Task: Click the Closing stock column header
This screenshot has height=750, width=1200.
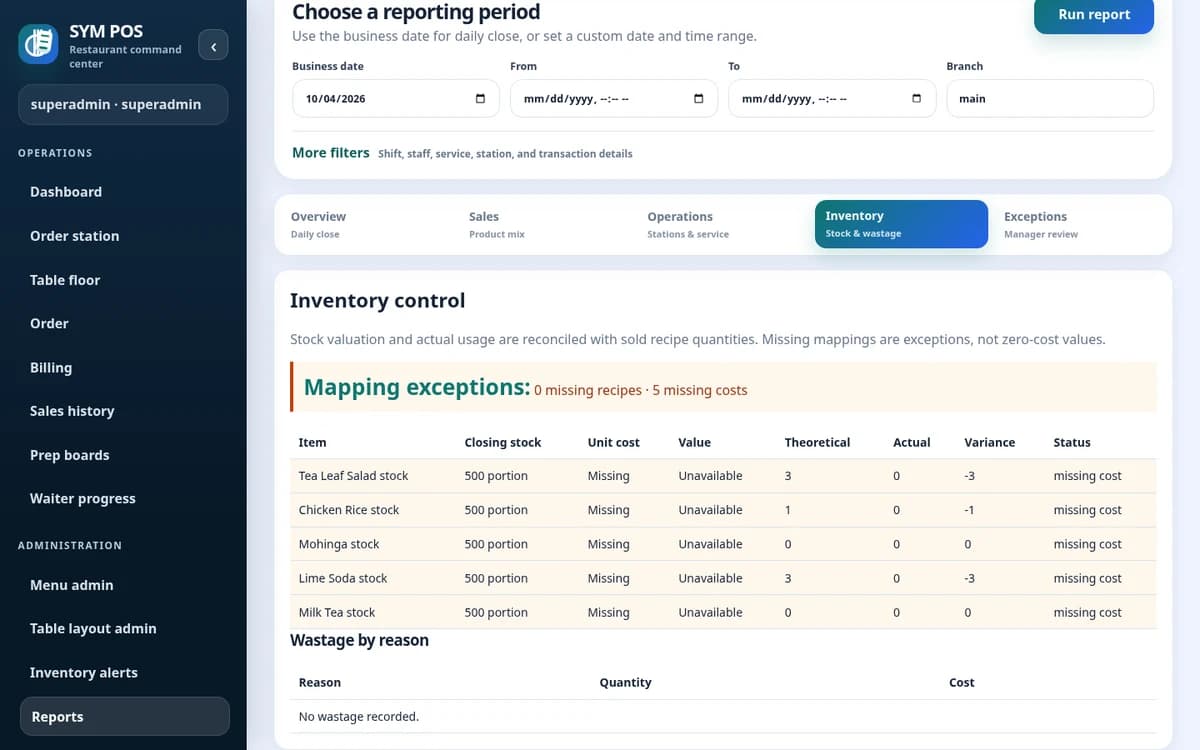Action: (503, 442)
